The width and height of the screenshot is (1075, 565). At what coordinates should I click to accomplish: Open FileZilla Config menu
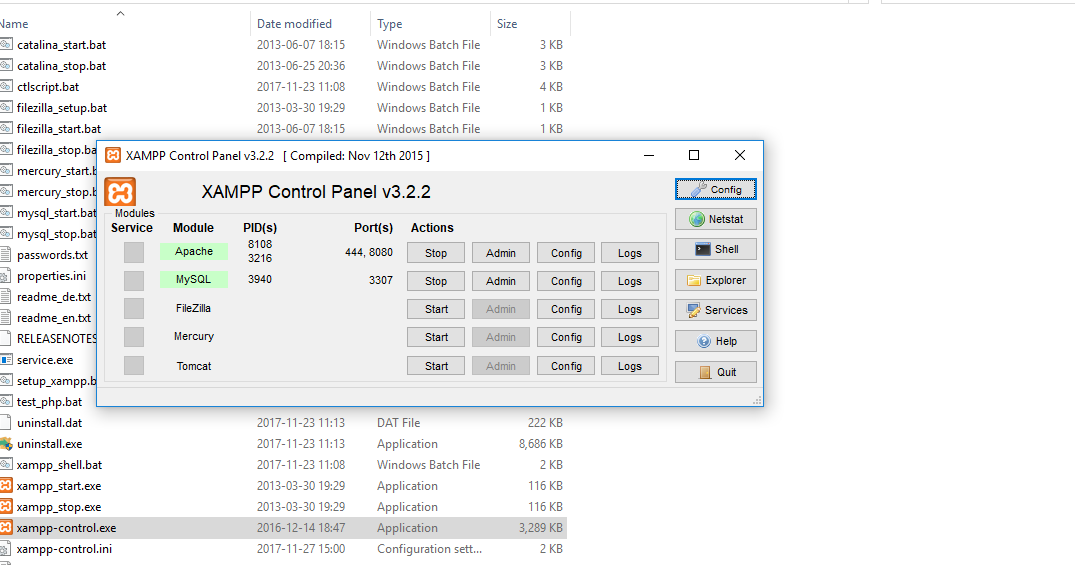coord(566,309)
